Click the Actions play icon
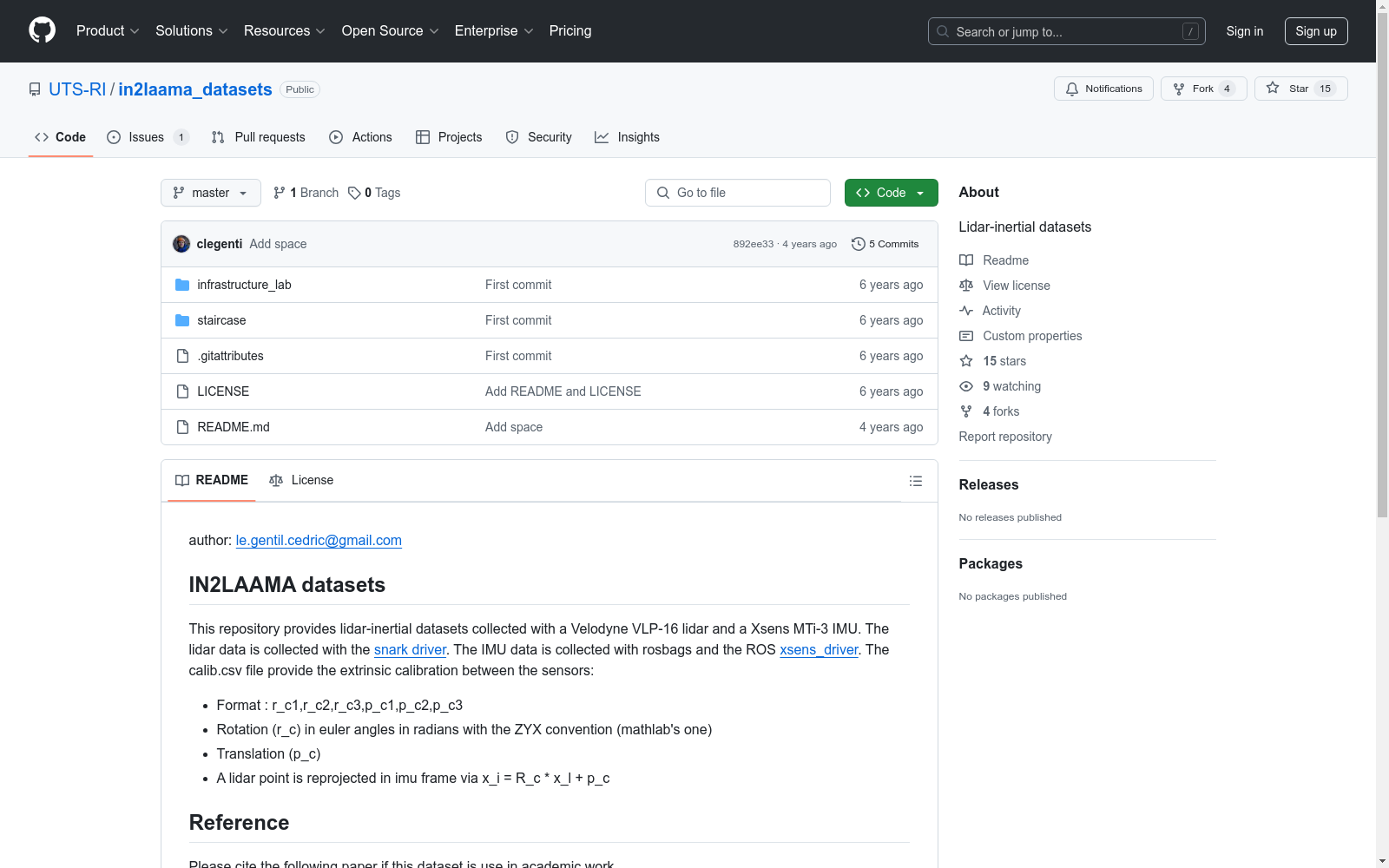The width and height of the screenshot is (1389, 868). pos(336,137)
